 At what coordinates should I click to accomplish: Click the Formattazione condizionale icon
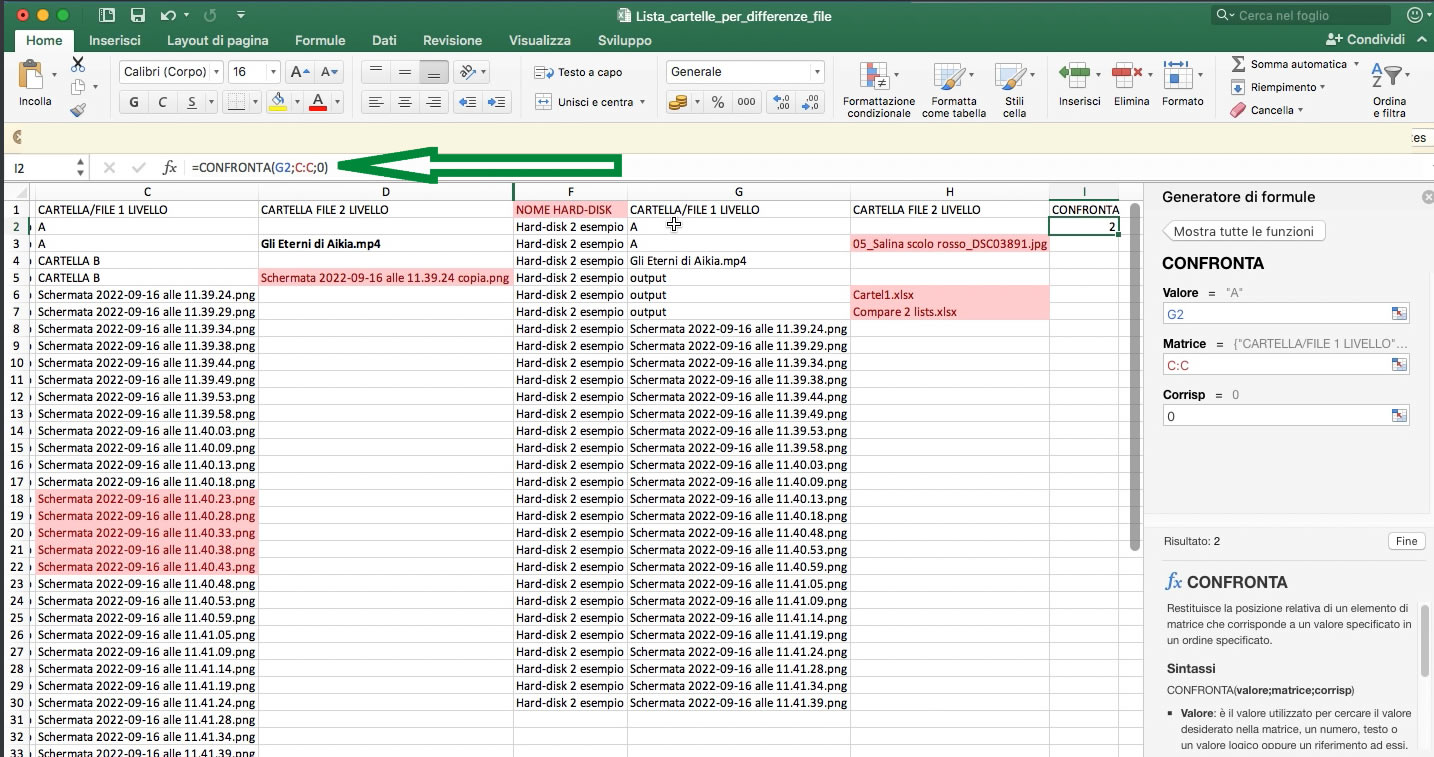point(876,76)
